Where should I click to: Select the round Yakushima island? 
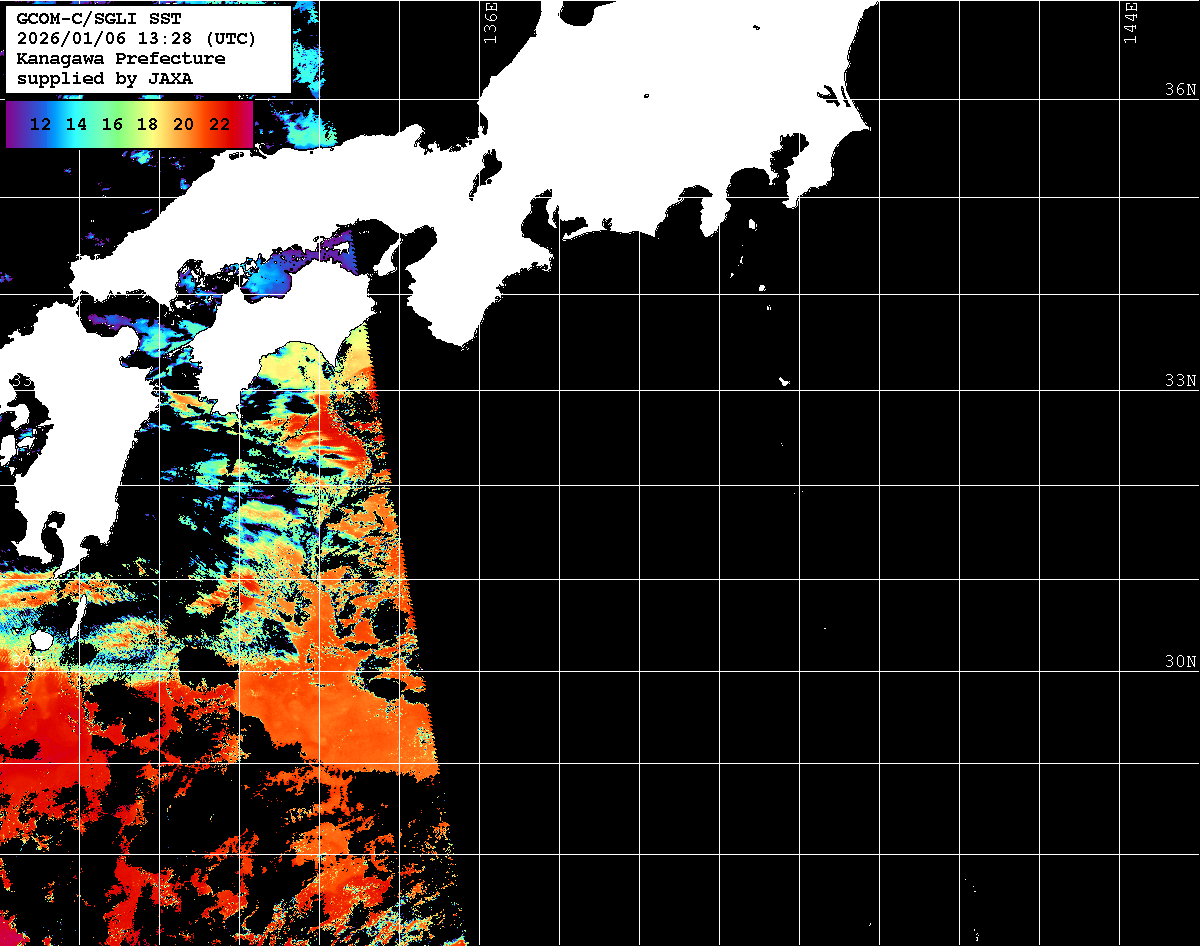click(x=41, y=639)
